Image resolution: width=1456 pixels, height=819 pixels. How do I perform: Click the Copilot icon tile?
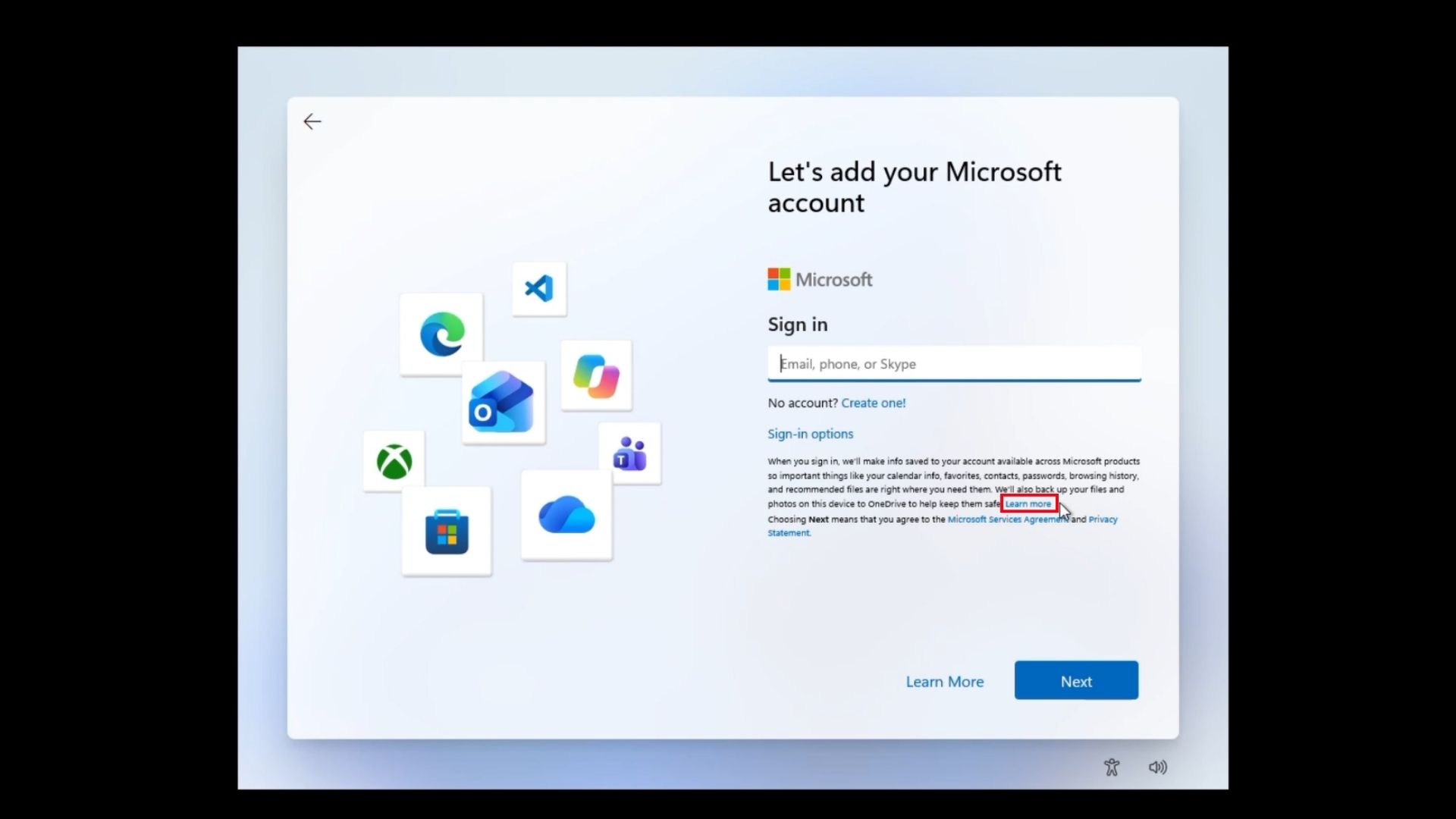(596, 375)
